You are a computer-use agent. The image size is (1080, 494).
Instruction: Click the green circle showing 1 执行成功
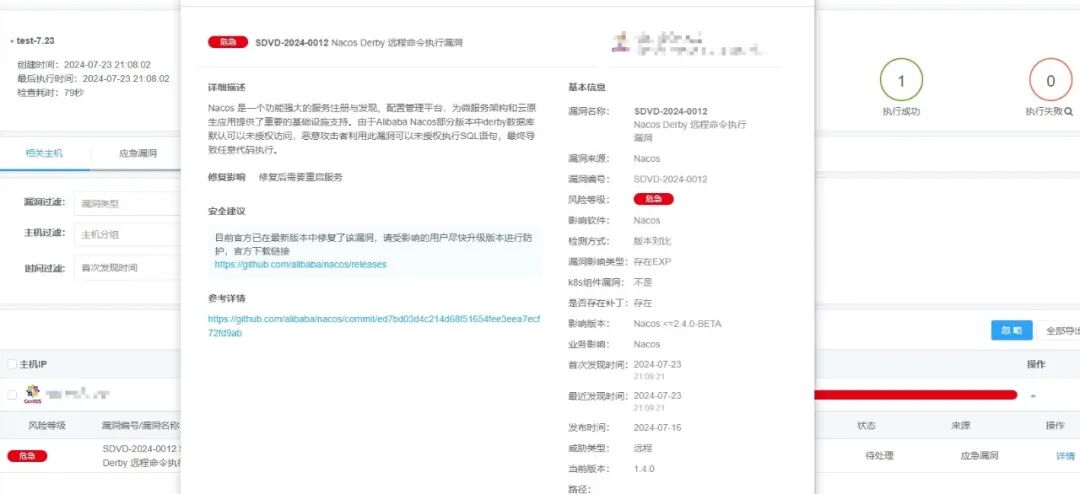[x=901, y=81]
